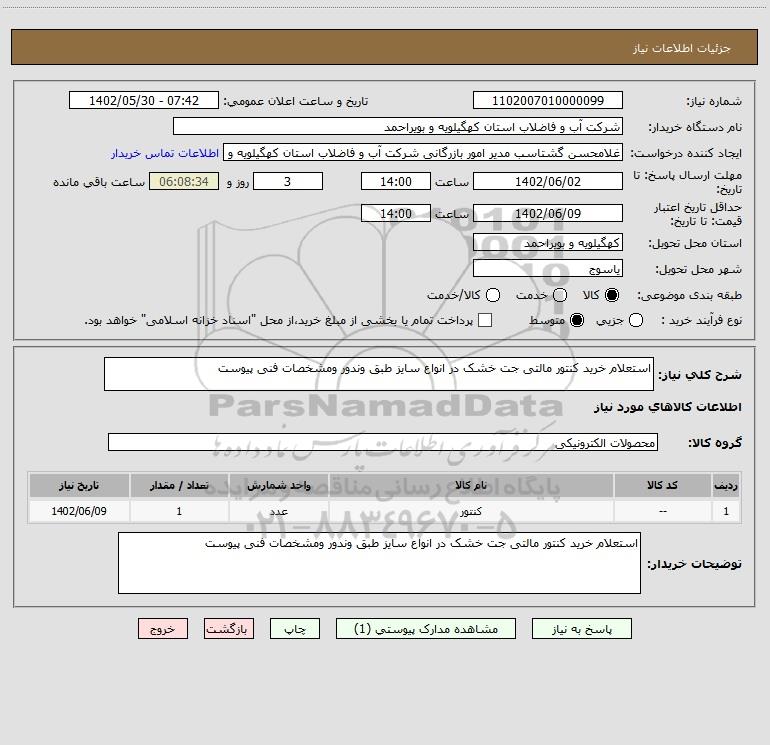The width and height of the screenshot is (770, 745).
Task: Click the شرح کلی نیاز text box
Action: 379,374
